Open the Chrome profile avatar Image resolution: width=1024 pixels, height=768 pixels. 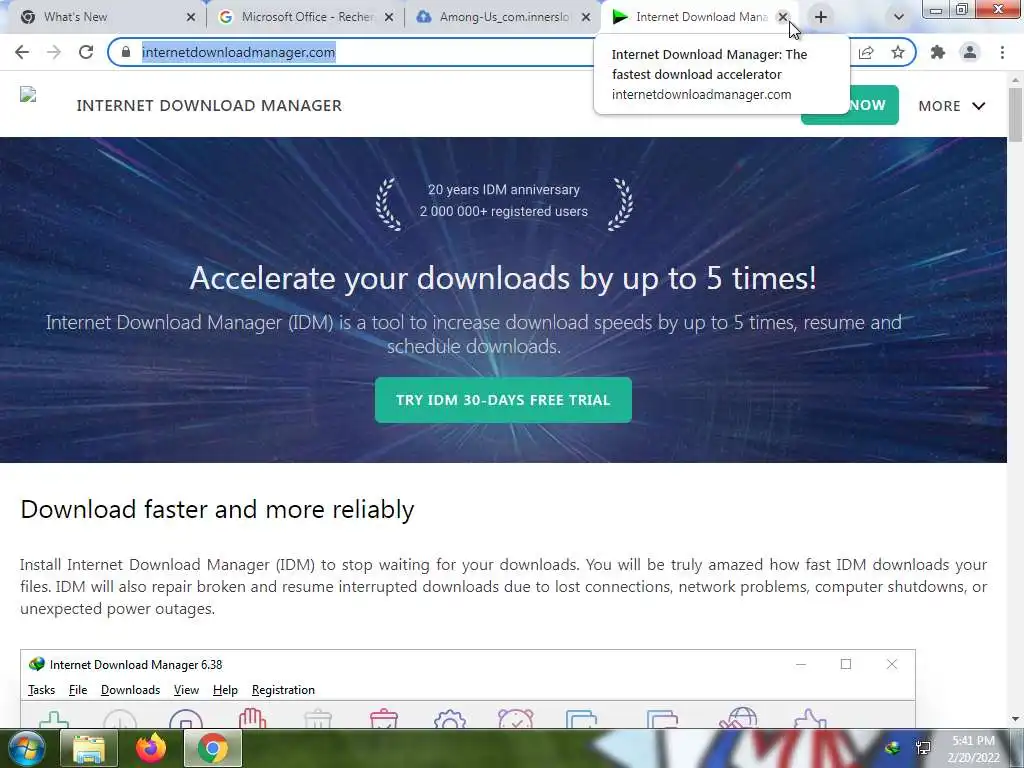970,52
